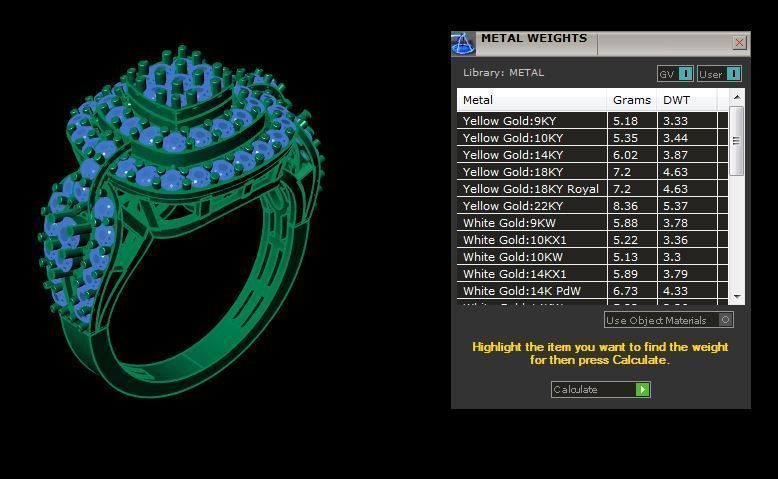Click the green ring model in viewport
The width and height of the screenshot is (778, 479).
click(x=181, y=221)
